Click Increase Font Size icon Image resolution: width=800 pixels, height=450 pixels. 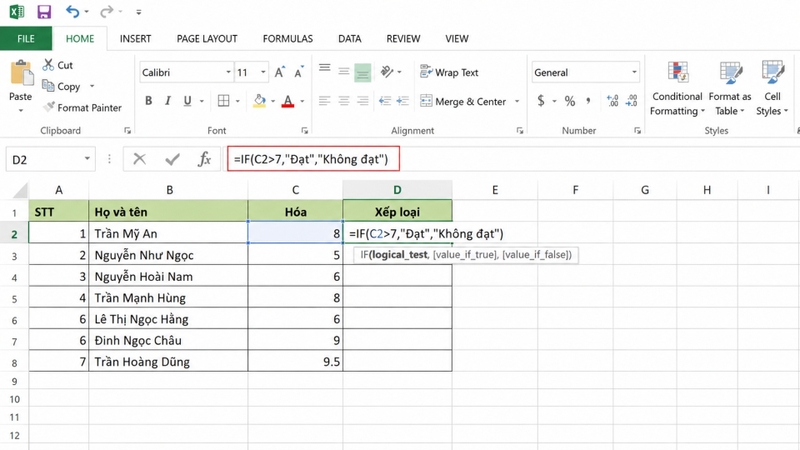[x=279, y=72]
